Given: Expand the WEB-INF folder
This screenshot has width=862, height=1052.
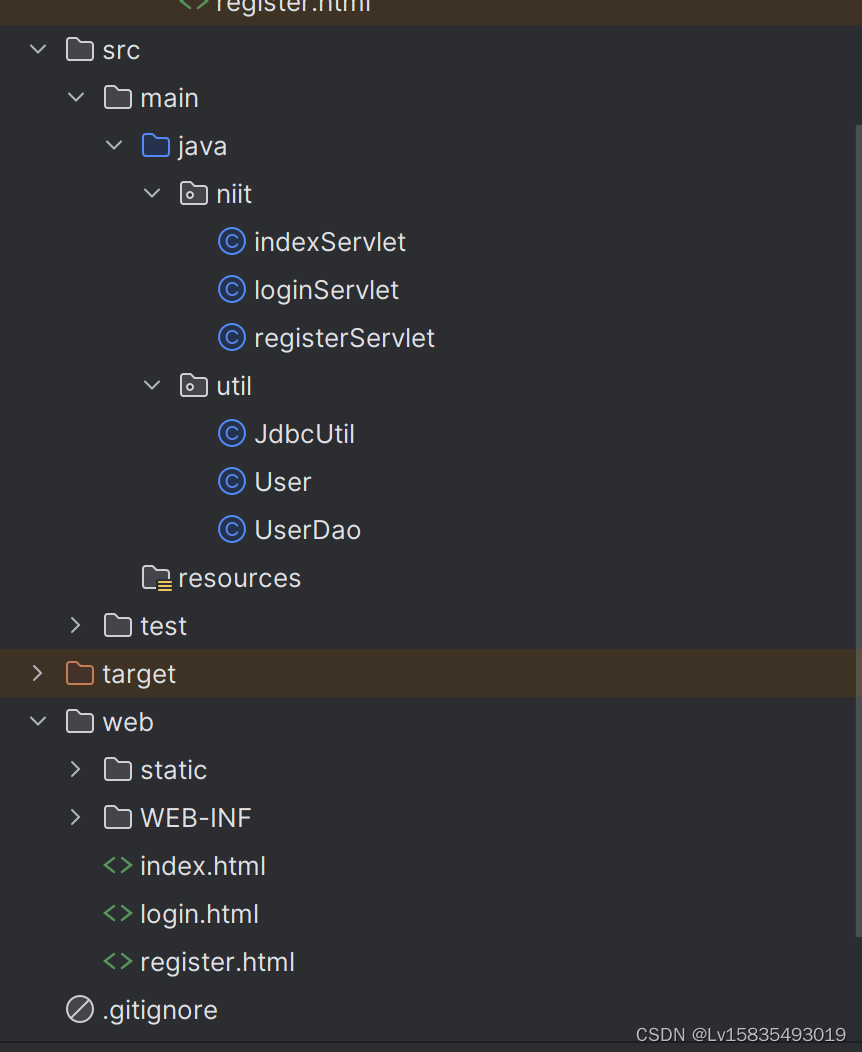Looking at the screenshot, I should (75, 817).
